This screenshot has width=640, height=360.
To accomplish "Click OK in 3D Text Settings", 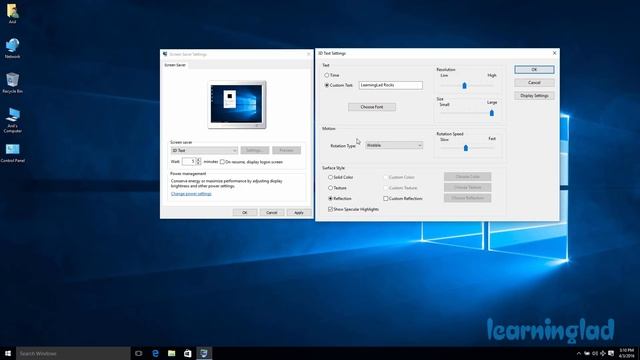I will point(534,70).
